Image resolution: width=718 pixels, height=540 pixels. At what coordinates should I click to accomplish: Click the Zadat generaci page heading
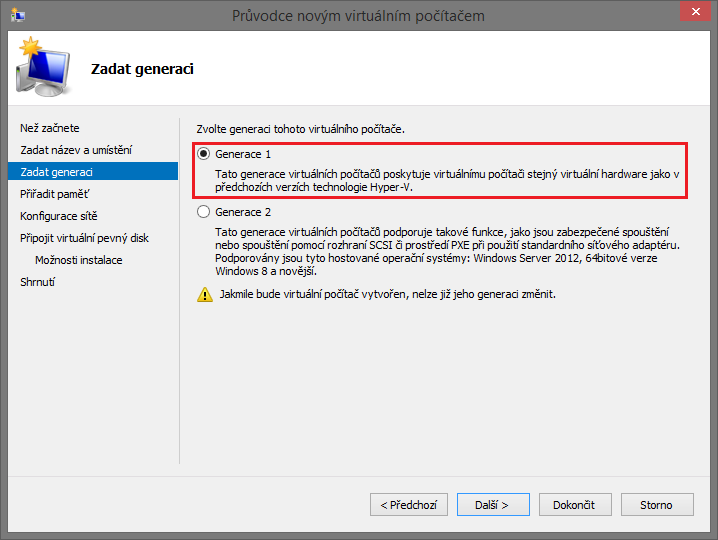point(142,69)
